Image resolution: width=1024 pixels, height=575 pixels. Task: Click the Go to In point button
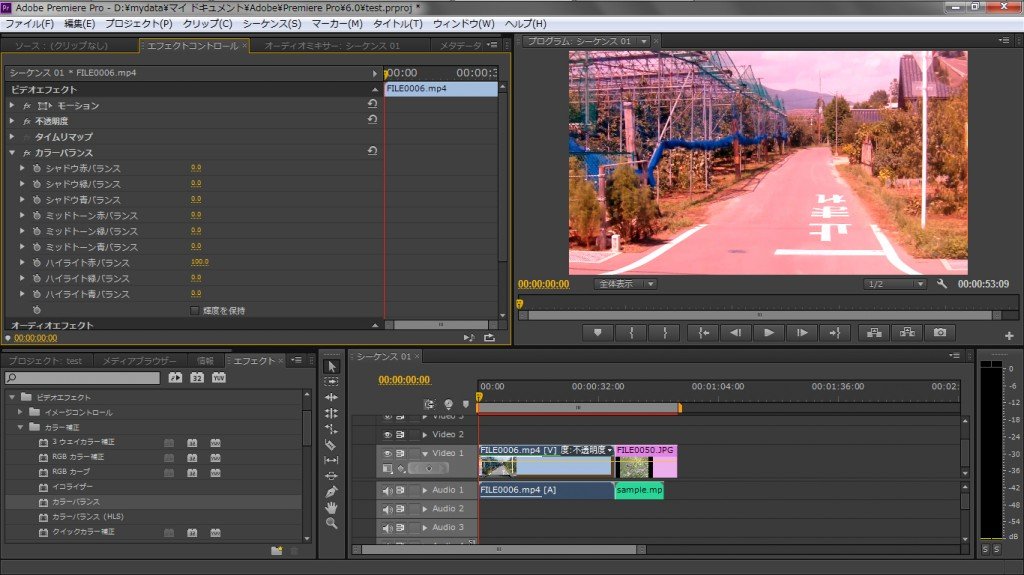point(703,333)
